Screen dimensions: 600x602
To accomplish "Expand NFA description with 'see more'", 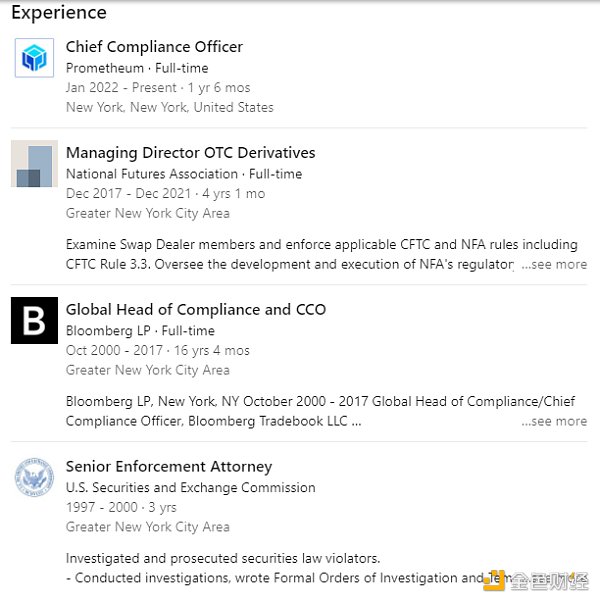I will (x=554, y=265).
